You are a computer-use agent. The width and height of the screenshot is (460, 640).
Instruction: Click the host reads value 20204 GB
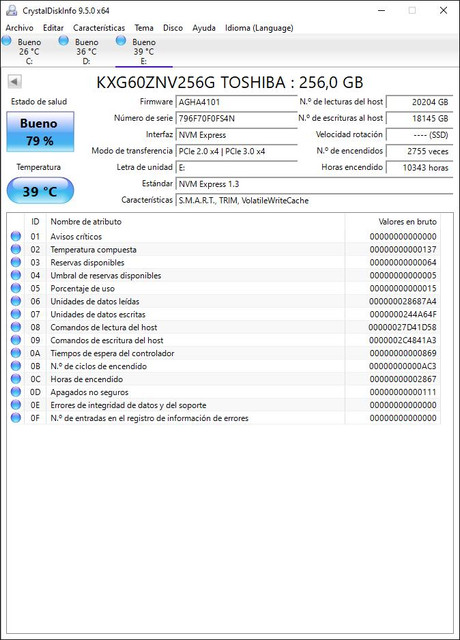click(x=419, y=102)
